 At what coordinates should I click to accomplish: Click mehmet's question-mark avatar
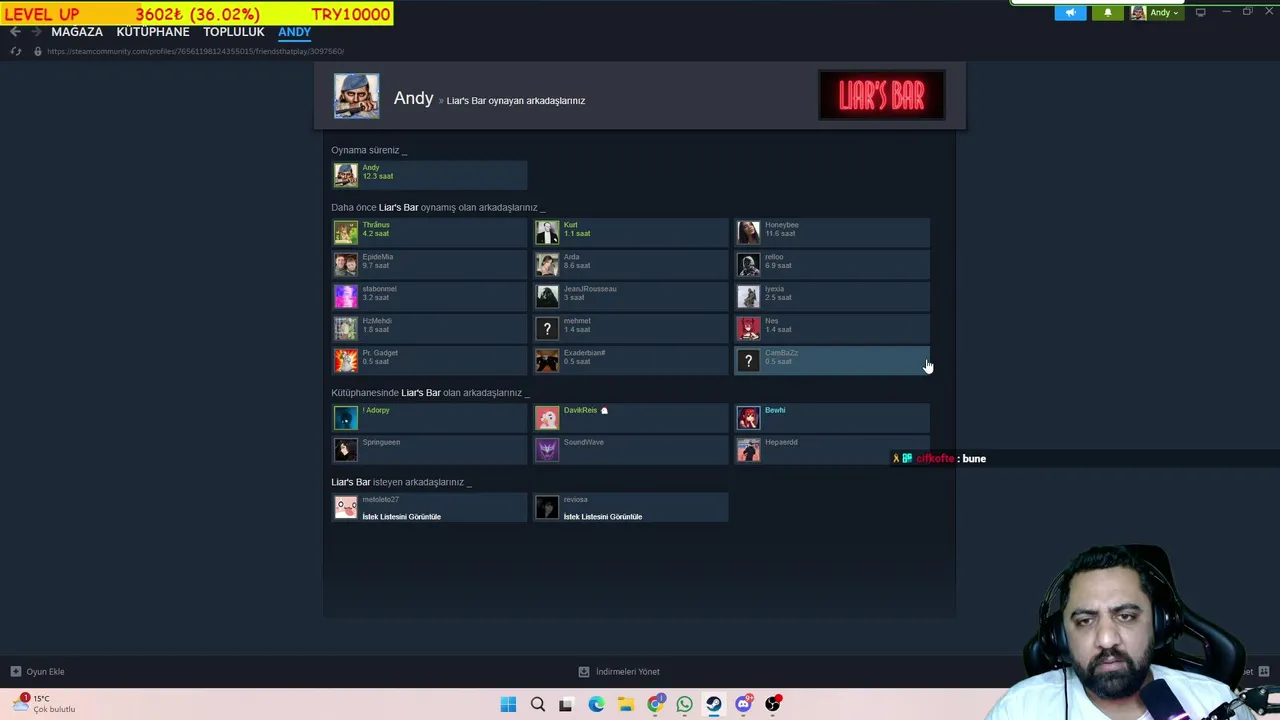coord(547,328)
